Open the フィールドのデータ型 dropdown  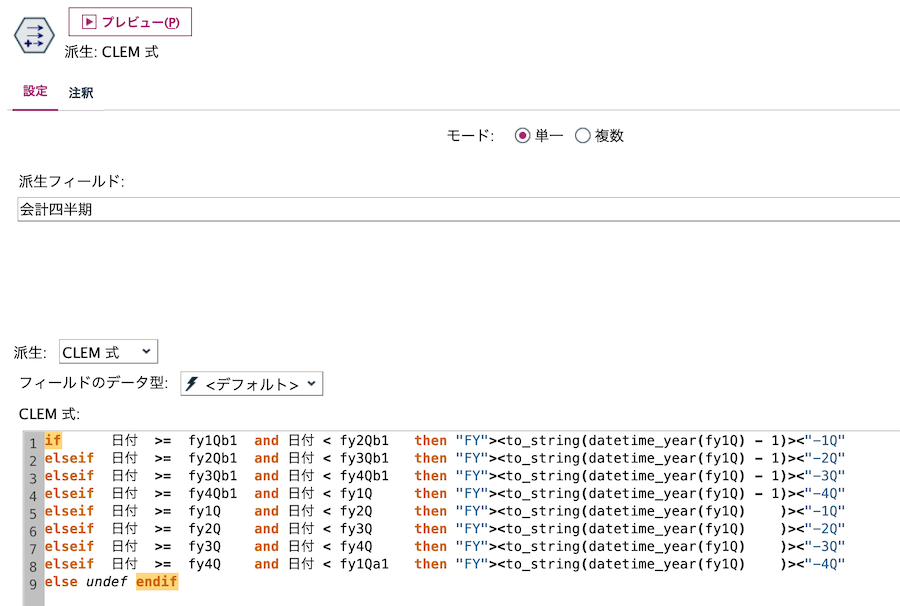(x=251, y=383)
